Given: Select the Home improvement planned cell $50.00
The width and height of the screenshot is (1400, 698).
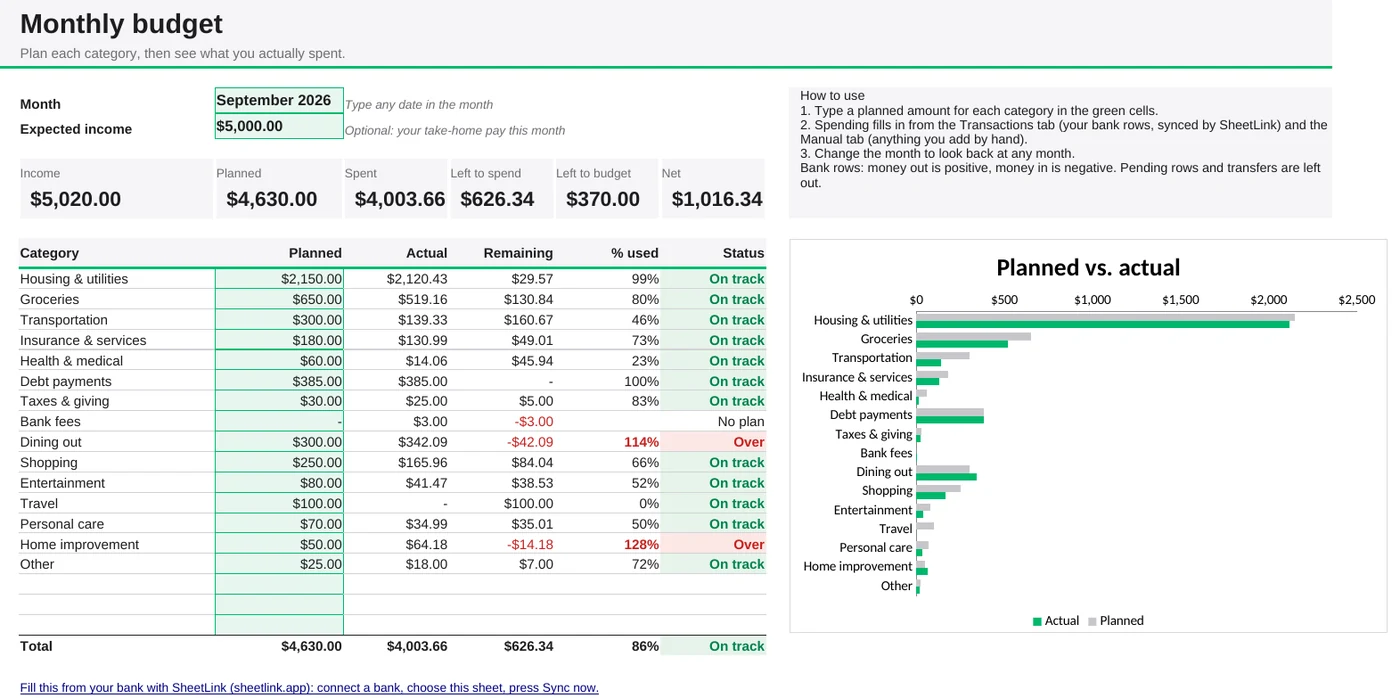Looking at the screenshot, I should 279,544.
